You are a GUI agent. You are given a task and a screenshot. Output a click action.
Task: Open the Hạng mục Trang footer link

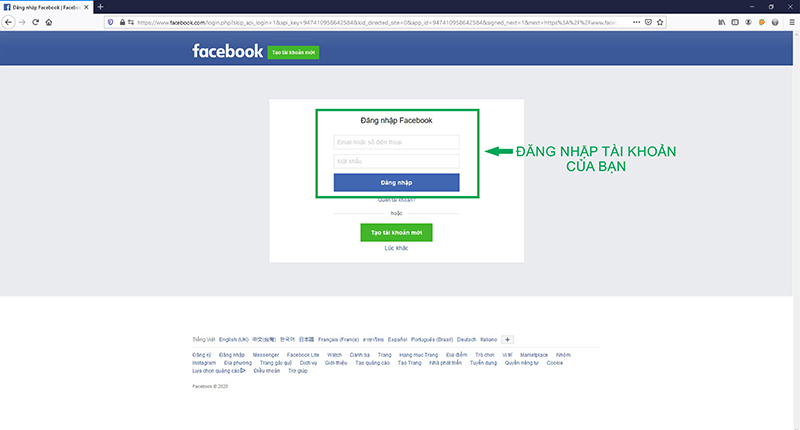click(x=418, y=355)
